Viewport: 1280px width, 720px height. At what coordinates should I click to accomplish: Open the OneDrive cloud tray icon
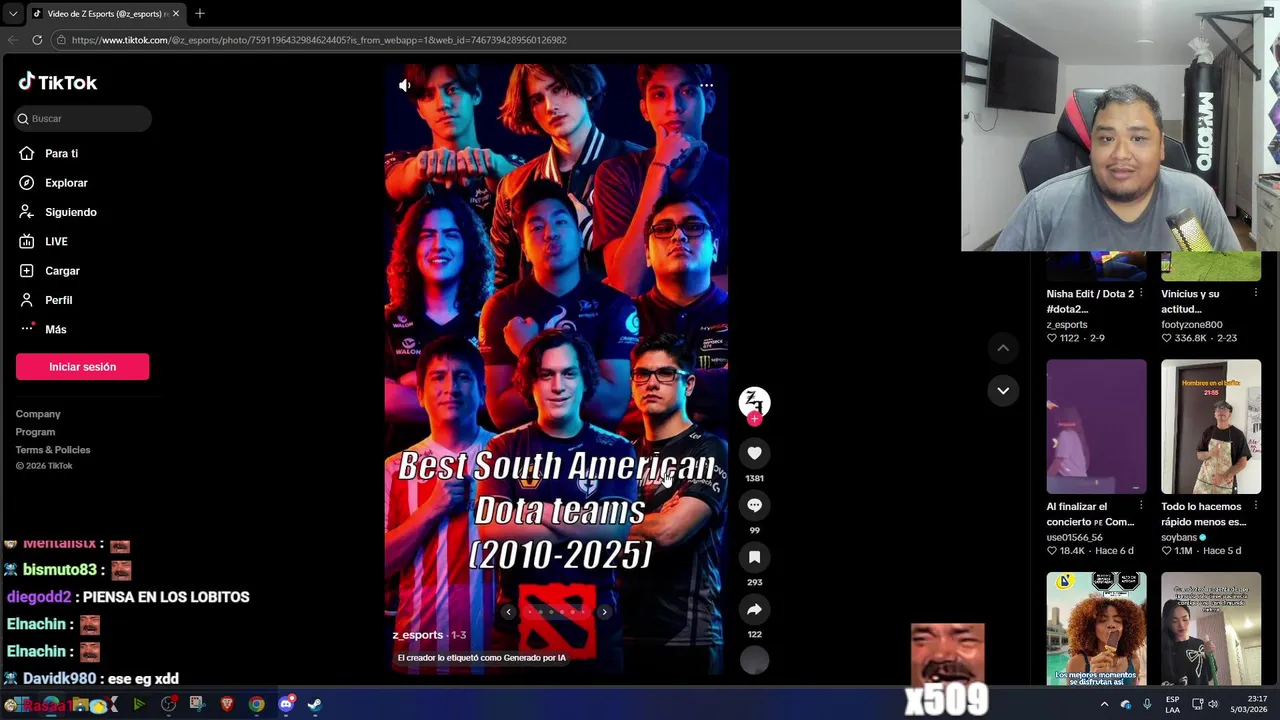click(1126, 705)
